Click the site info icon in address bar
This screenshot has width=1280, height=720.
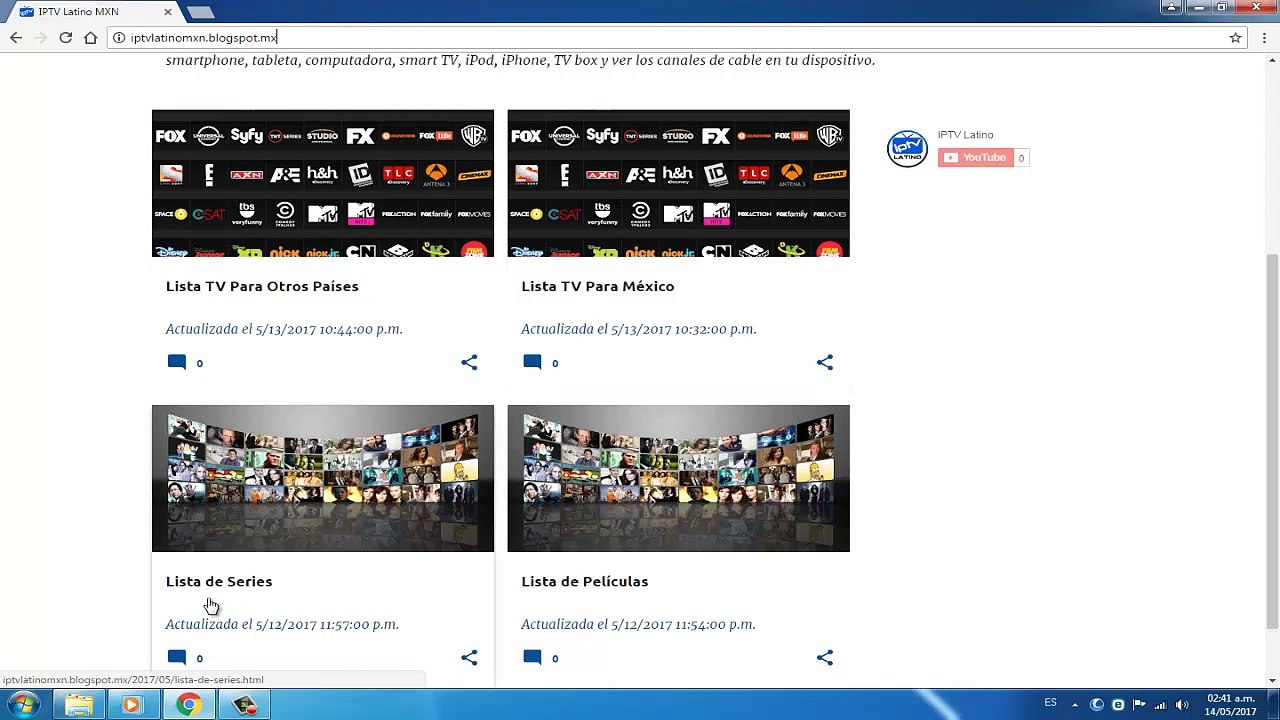118,37
